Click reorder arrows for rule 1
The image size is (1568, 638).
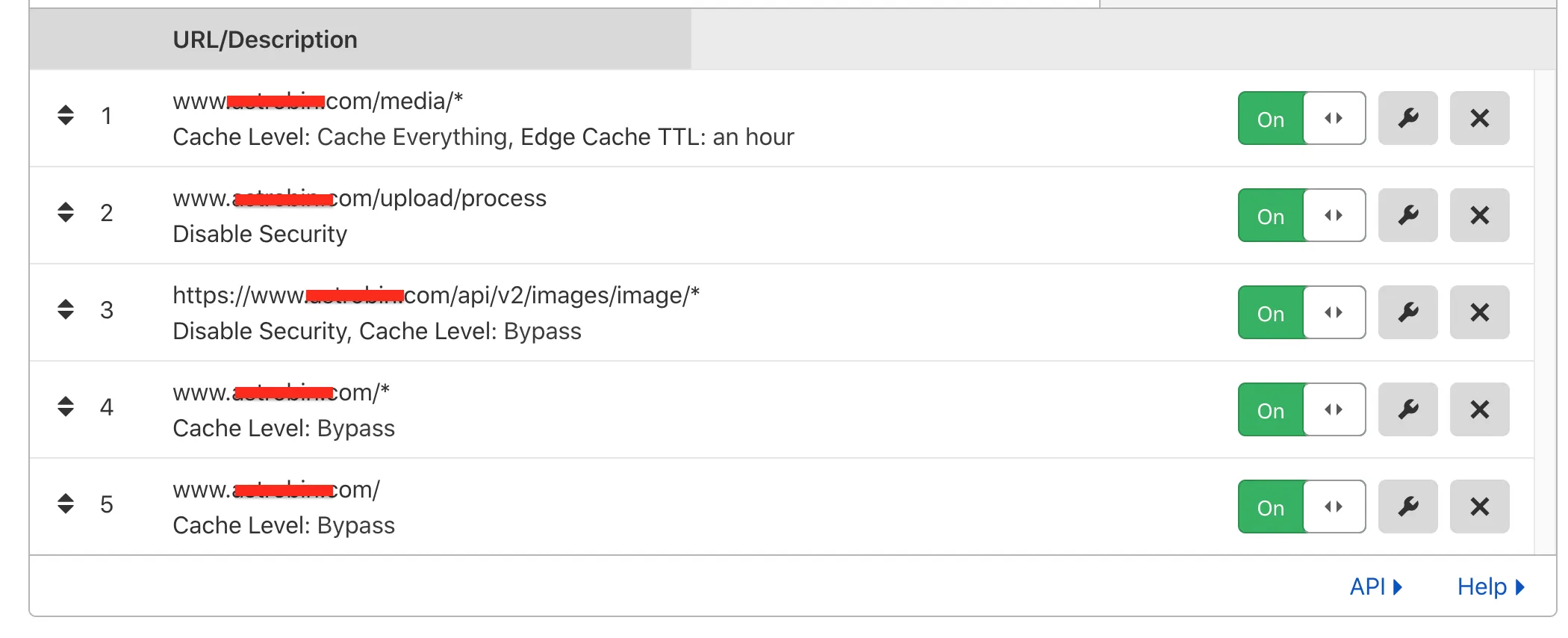pos(66,115)
